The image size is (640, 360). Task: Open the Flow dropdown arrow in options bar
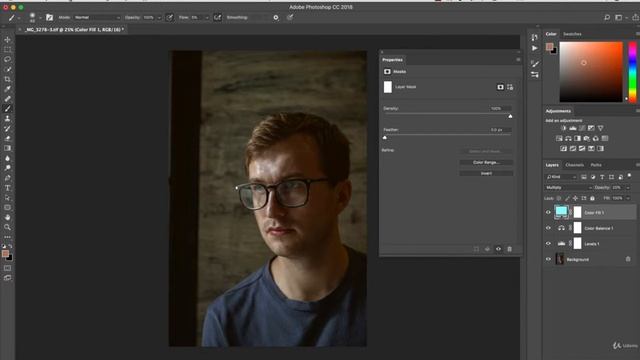pos(207,18)
